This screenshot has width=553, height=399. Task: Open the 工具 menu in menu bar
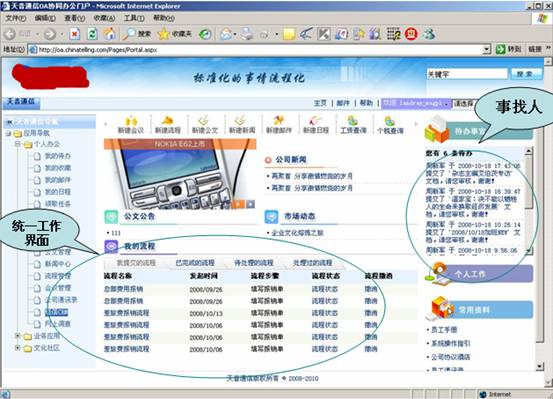tap(134, 18)
